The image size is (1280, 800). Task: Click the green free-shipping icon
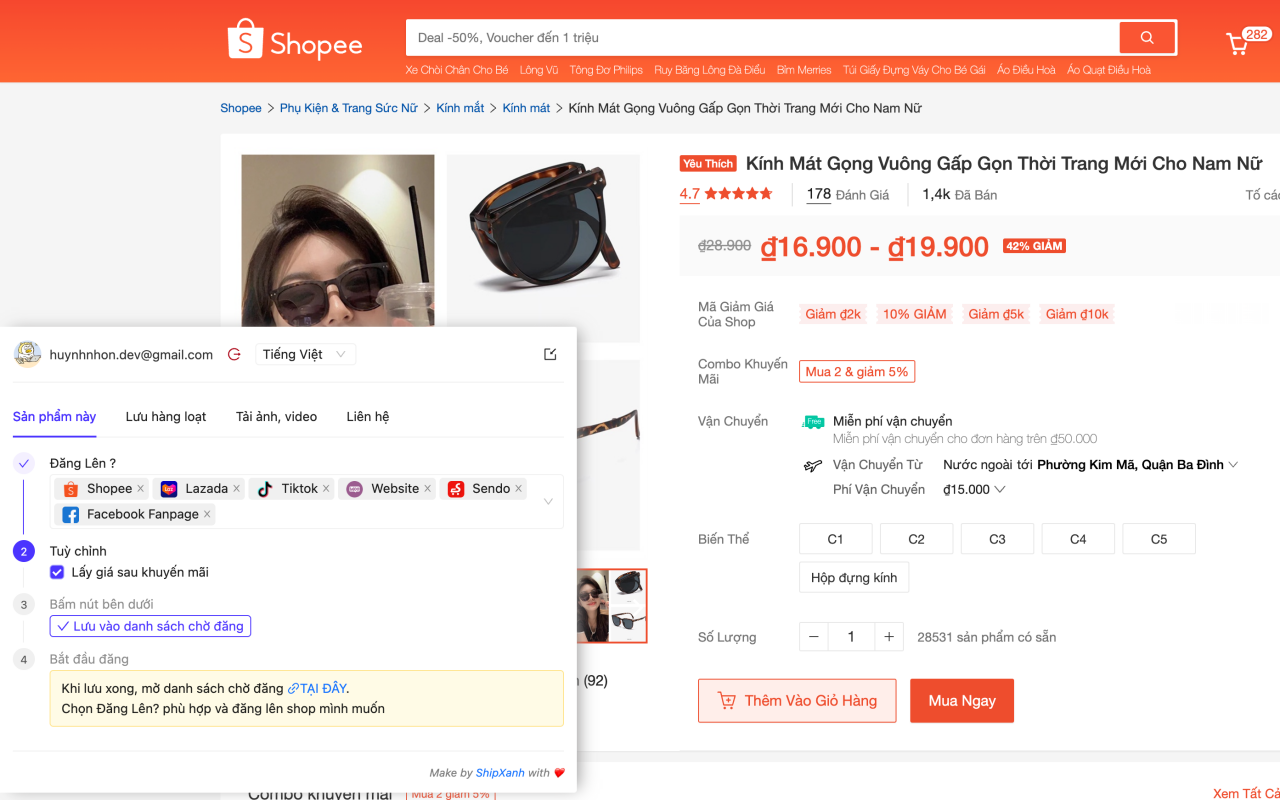pos(812,421)
